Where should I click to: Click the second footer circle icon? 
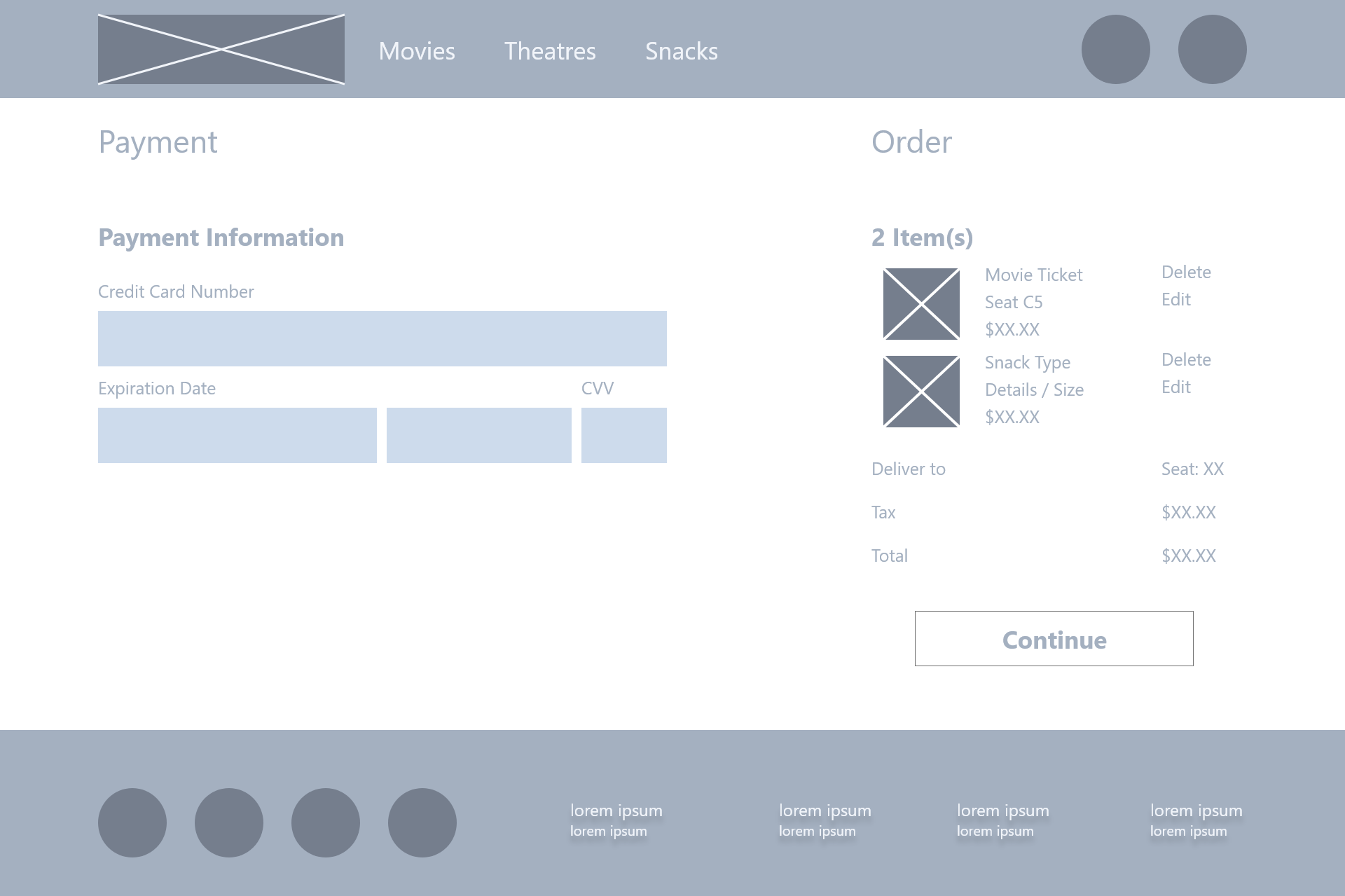[x=229, y=822]
